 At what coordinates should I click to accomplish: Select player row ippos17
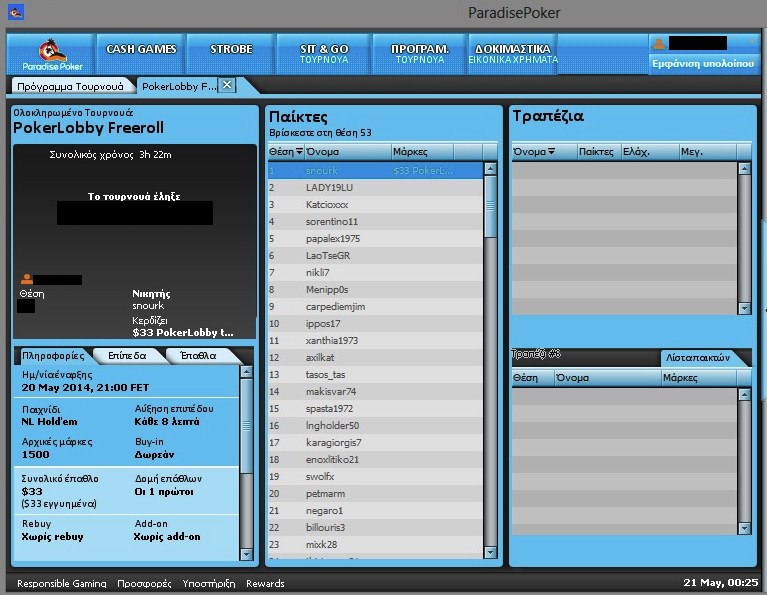(375, 324)
